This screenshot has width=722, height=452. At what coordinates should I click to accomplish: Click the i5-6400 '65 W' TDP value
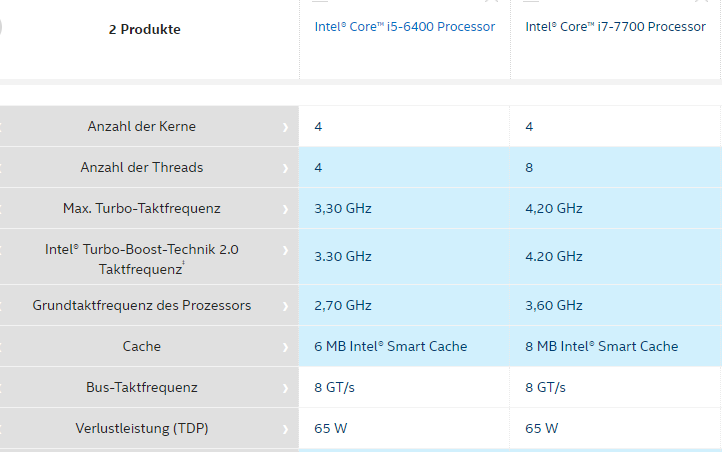pos(331,429)
